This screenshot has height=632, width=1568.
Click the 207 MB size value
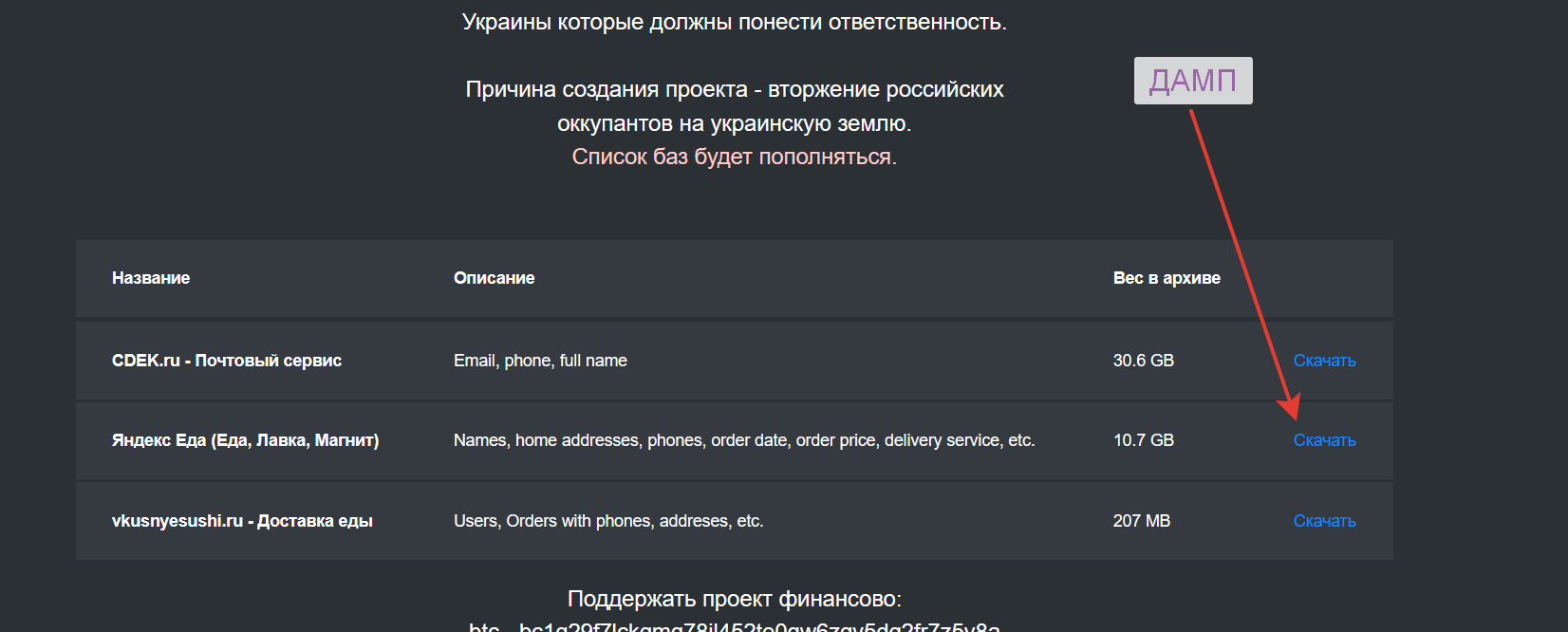(x=1142, y=521)
